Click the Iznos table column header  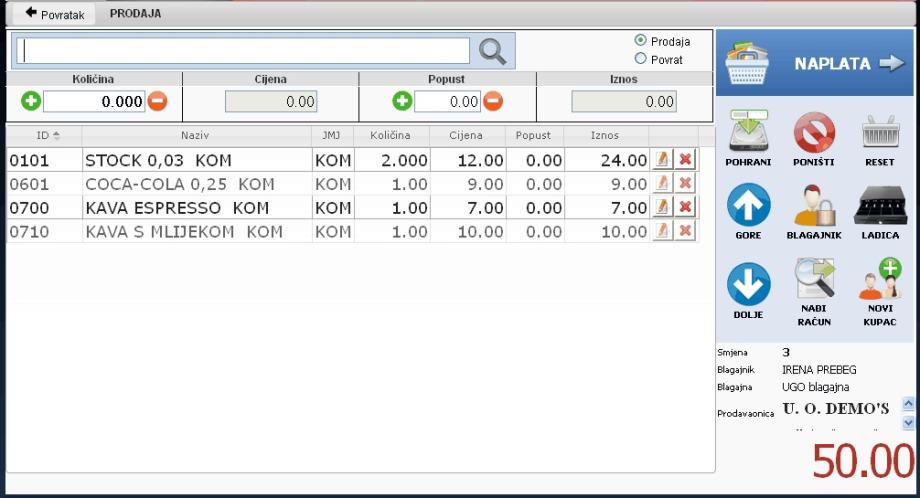[x=605, y=135]
